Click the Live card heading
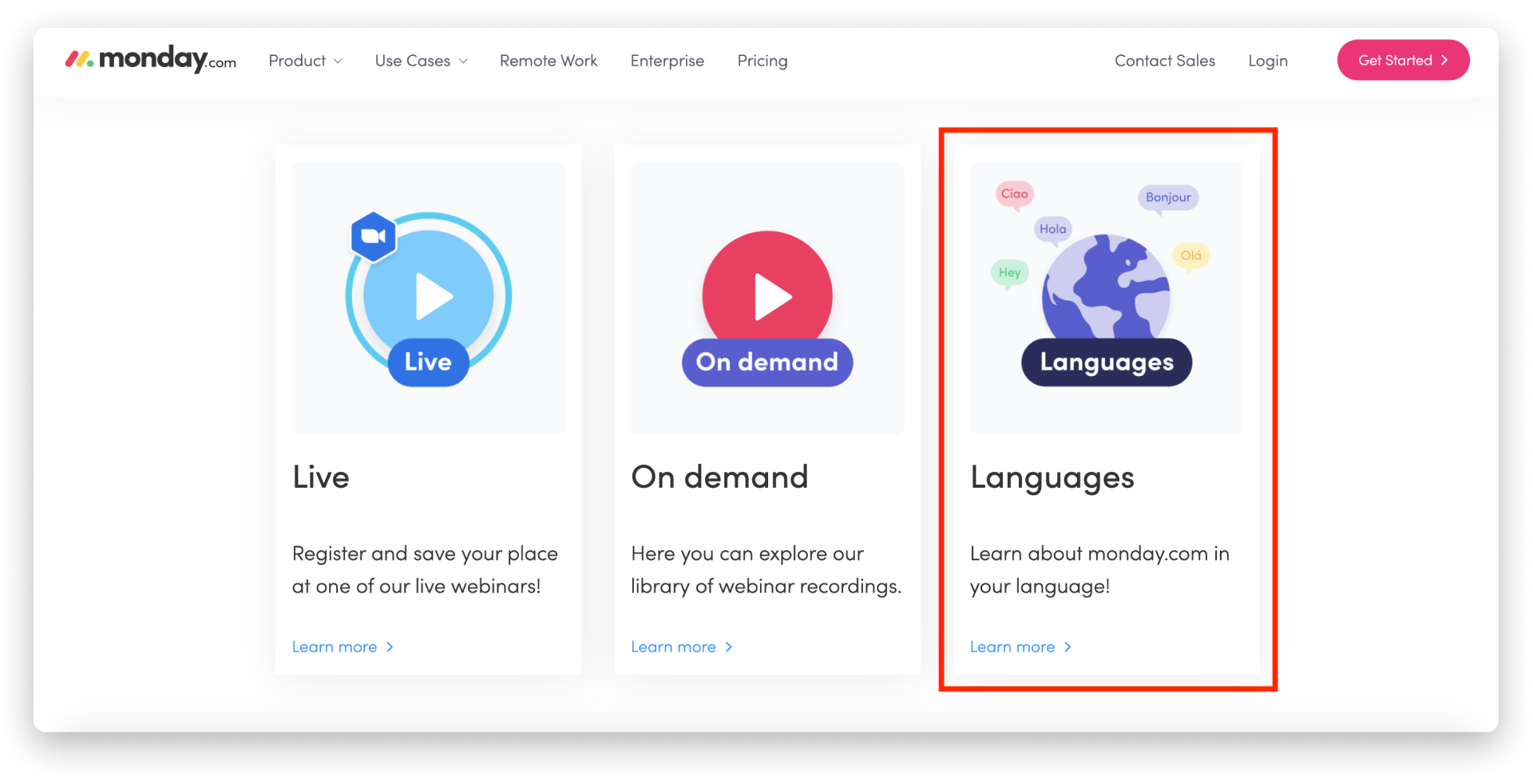 321,477
